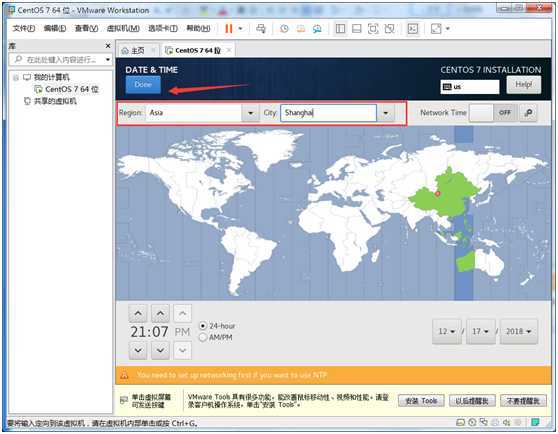Increase the minutes with up arrow

[160, 313]
